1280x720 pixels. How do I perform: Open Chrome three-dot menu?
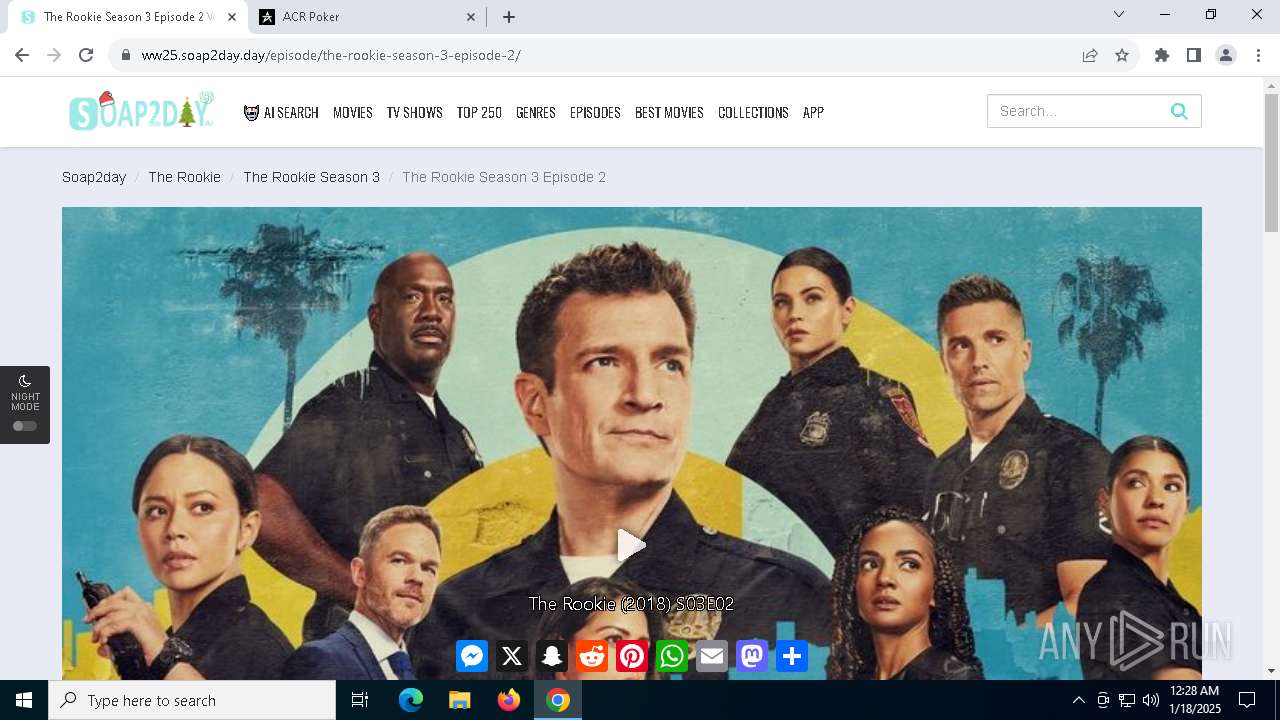pos(1258,55)
